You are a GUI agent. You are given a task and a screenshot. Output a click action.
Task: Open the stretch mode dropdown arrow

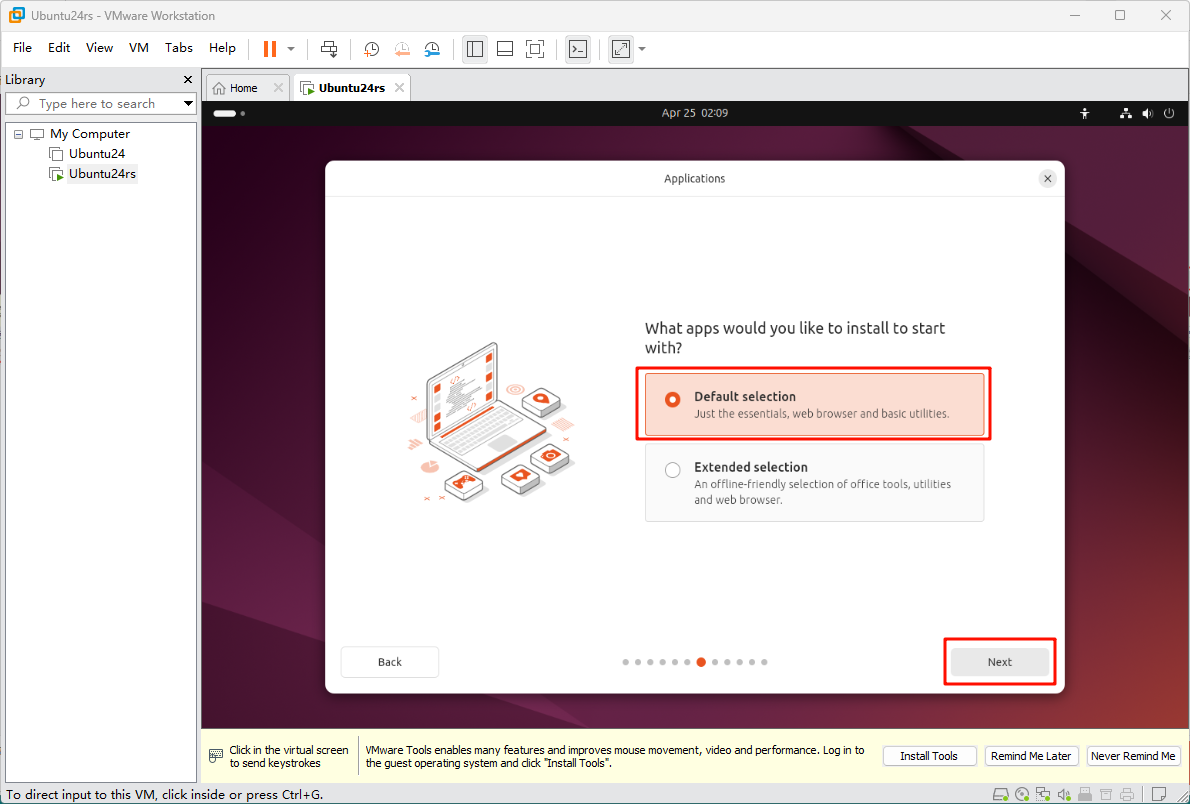(642, 49)
